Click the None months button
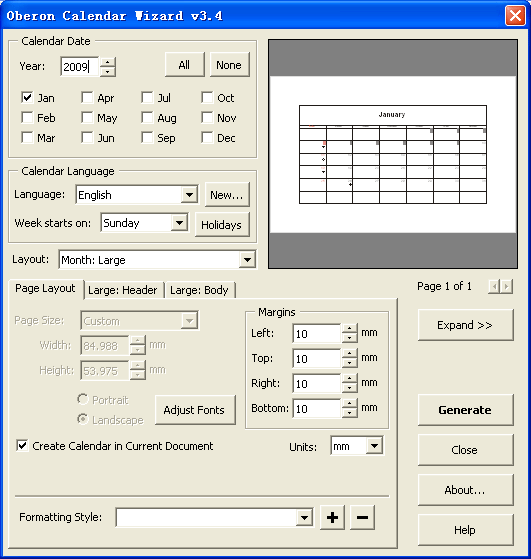The image size is (531, 559). [229, 65]
